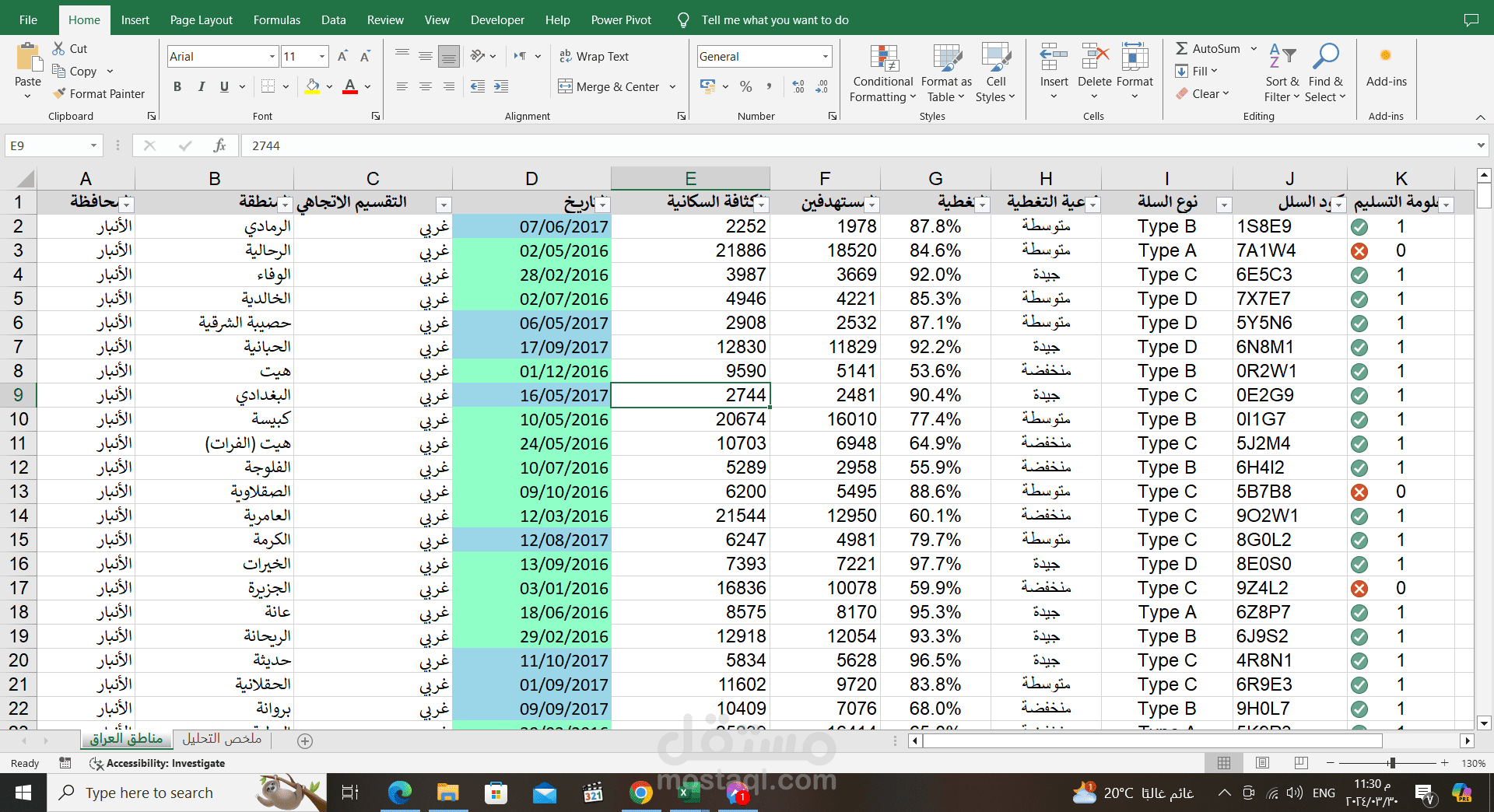Image resolution: width=1494 pixels, height=812 pixels.
Task: Open Cell Styles gallery
Action: (995, 74)
